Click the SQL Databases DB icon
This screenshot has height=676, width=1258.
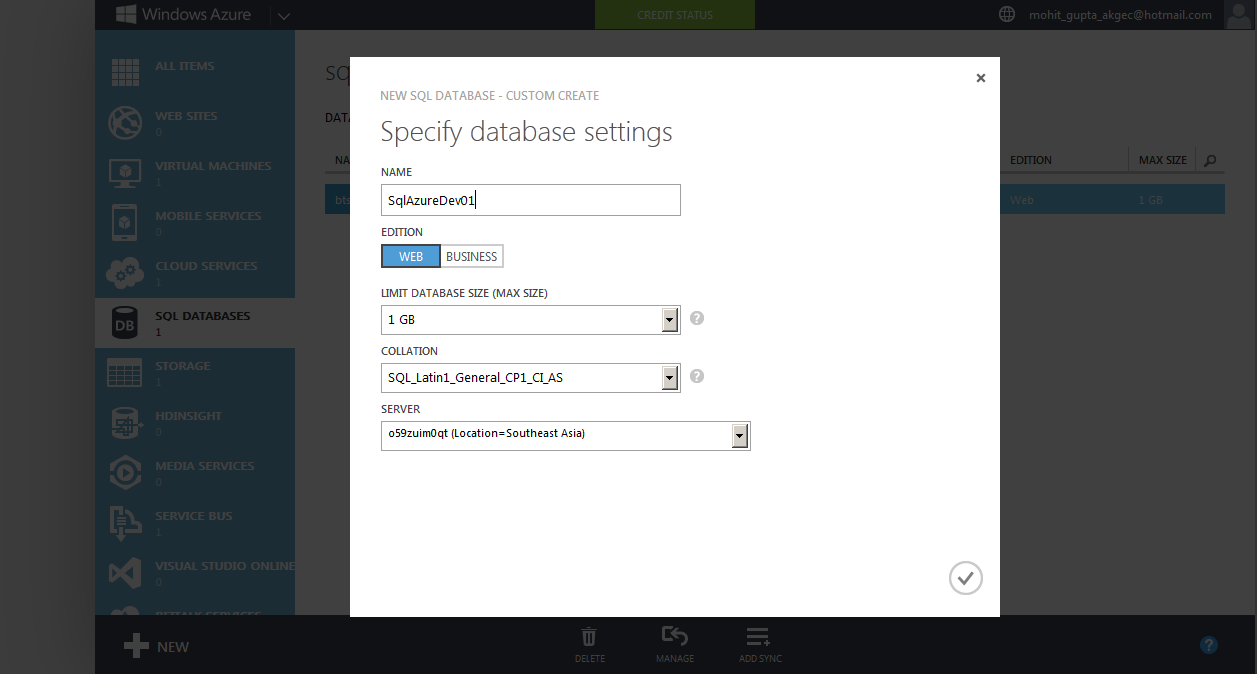[125, 323]
